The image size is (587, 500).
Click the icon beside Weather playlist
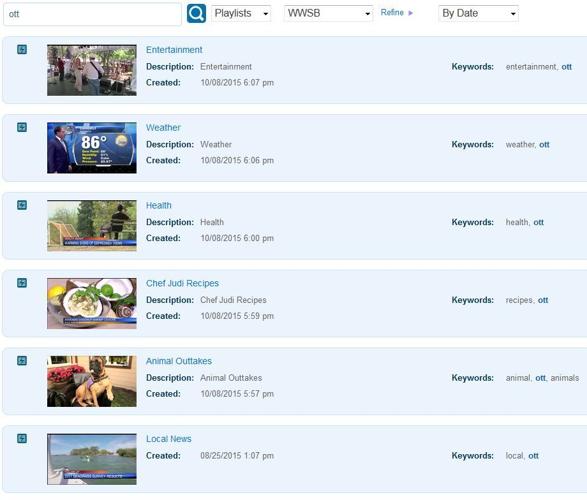point(22,127)
